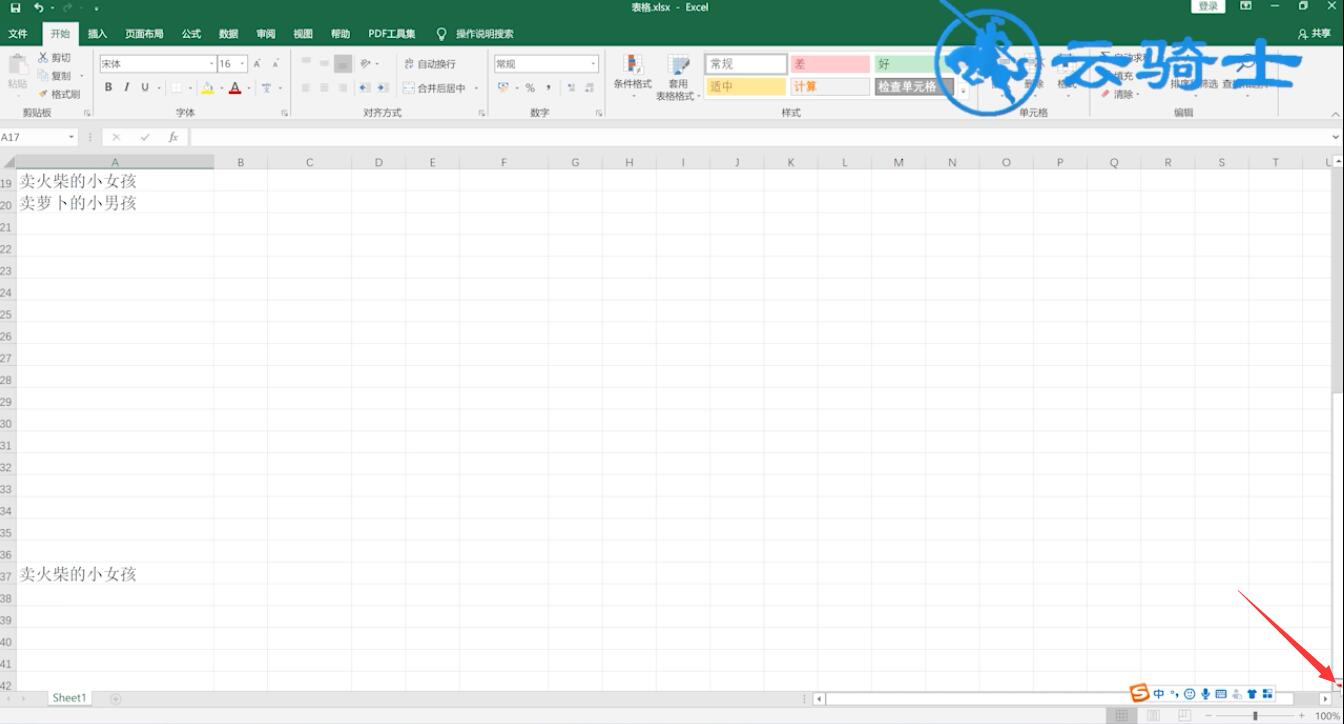
Task: Click the 操作说明搜索 (Tell me) search box
Action: coord(476,34)
